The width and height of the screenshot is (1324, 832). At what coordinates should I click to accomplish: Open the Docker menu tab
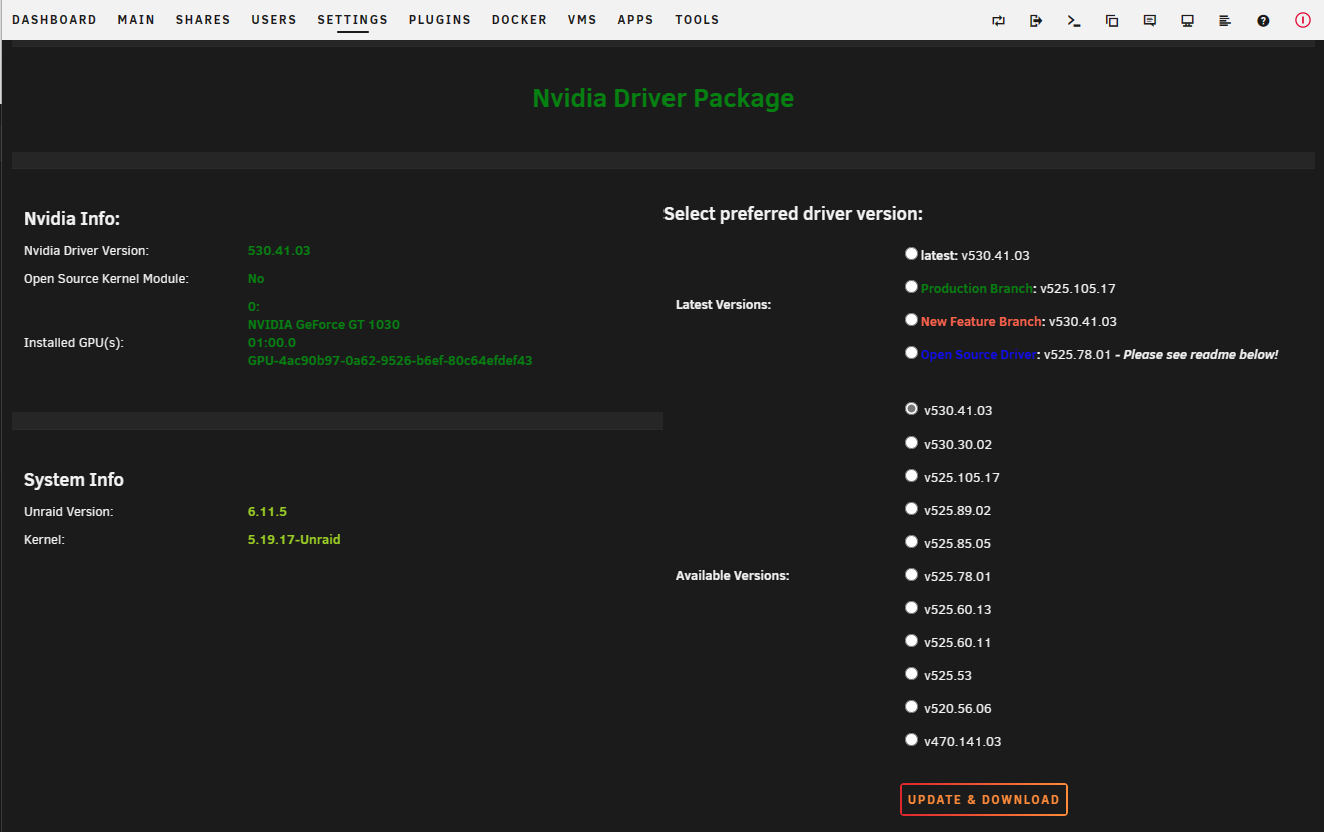tap(519, 20)
